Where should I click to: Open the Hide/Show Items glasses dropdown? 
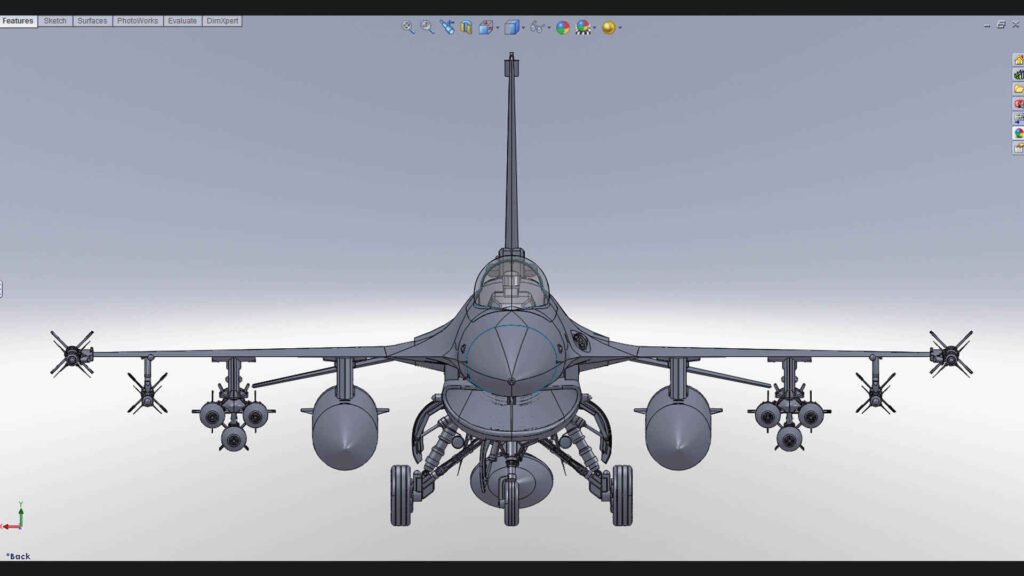(x=550, y=28)
